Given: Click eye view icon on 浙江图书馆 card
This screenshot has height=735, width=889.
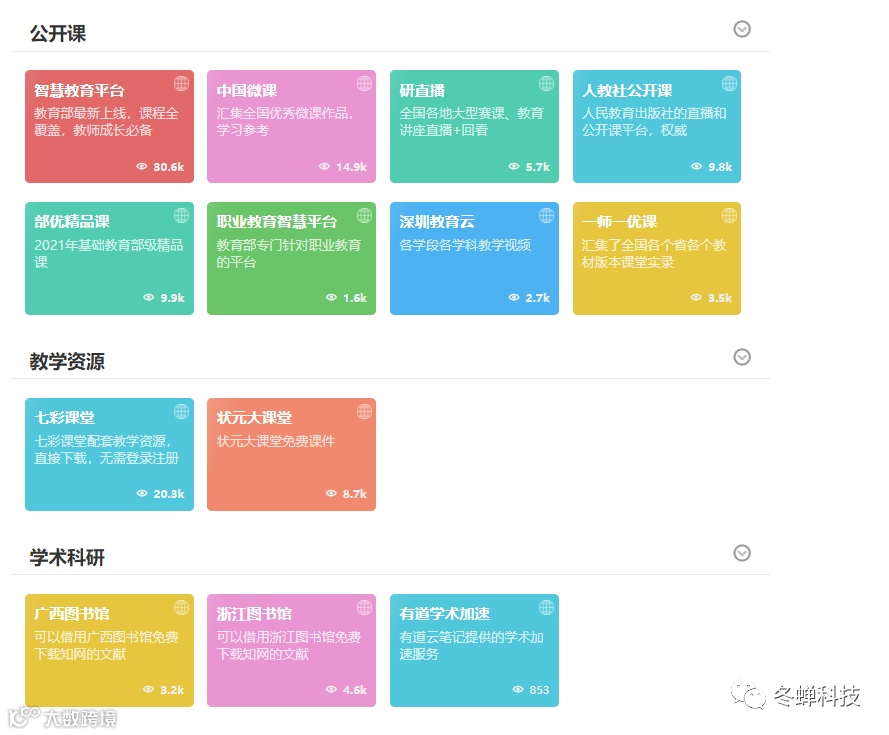Looking at the screenshot, I should (x=332, y=689).
